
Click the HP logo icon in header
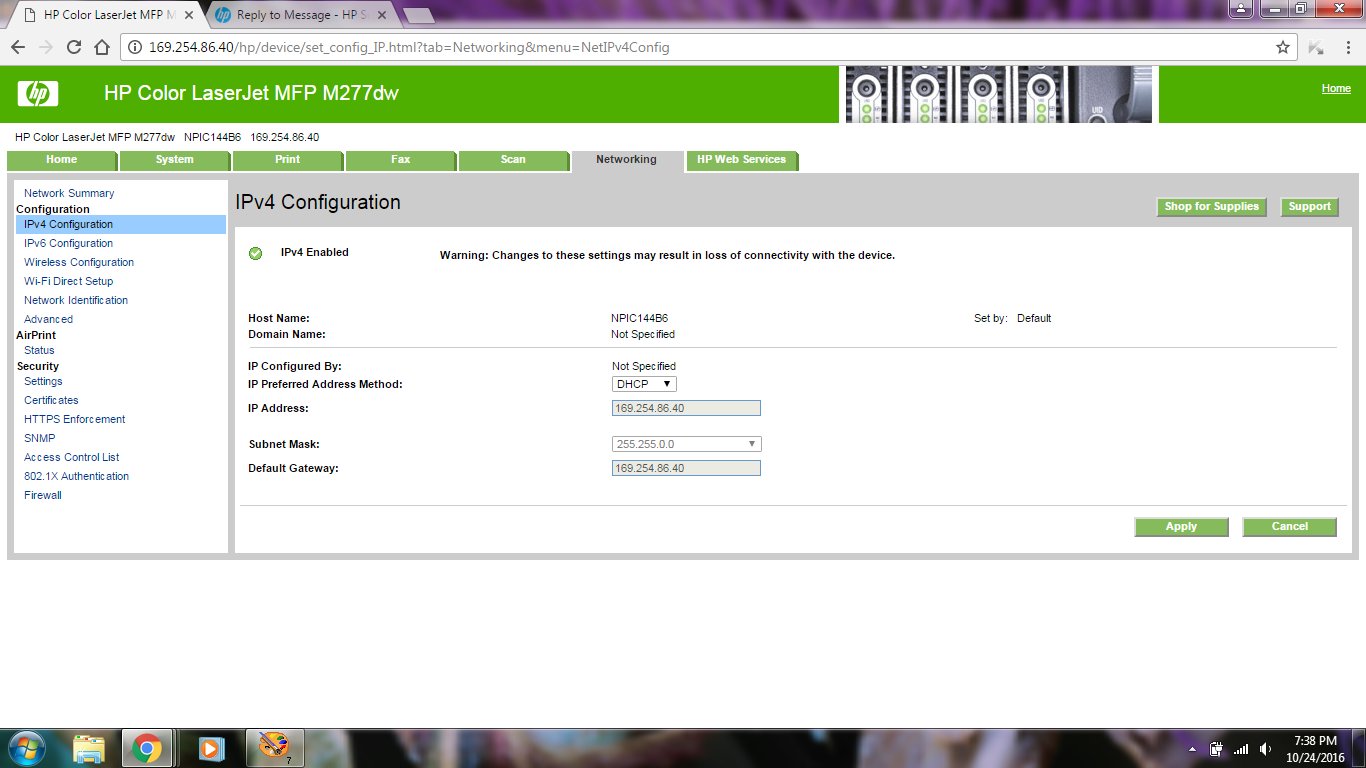pyautogui.click(x=38, y=94)
